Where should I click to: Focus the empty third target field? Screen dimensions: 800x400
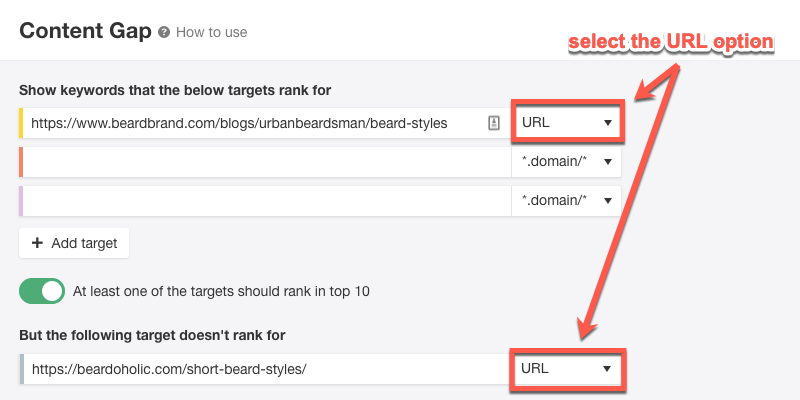pyautogui.click(x=265, y=201)
